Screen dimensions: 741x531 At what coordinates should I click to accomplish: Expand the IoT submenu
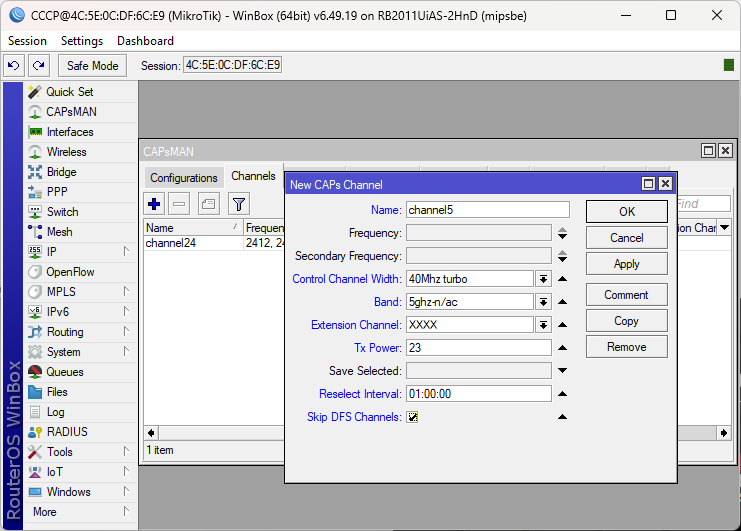pos(126,471)
